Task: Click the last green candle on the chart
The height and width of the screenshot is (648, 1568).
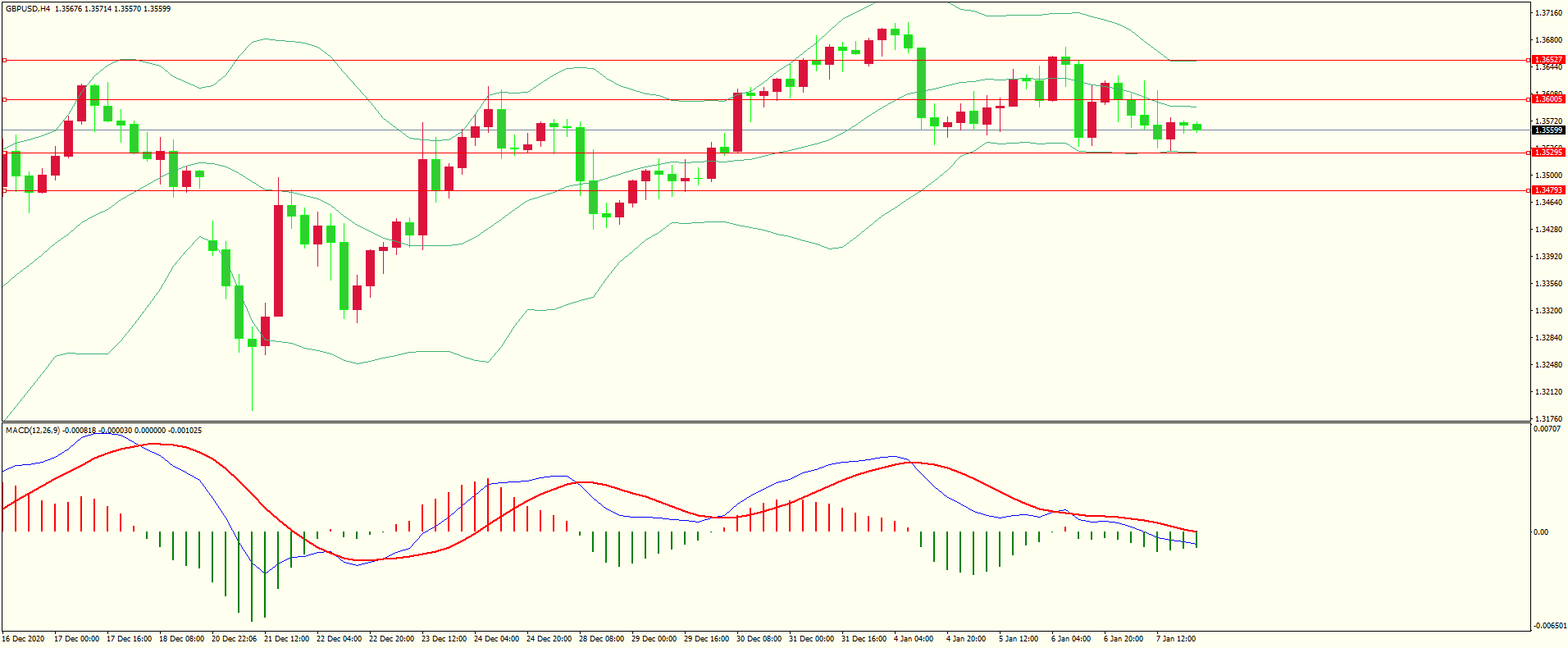Action: (x=1197, y=127)
